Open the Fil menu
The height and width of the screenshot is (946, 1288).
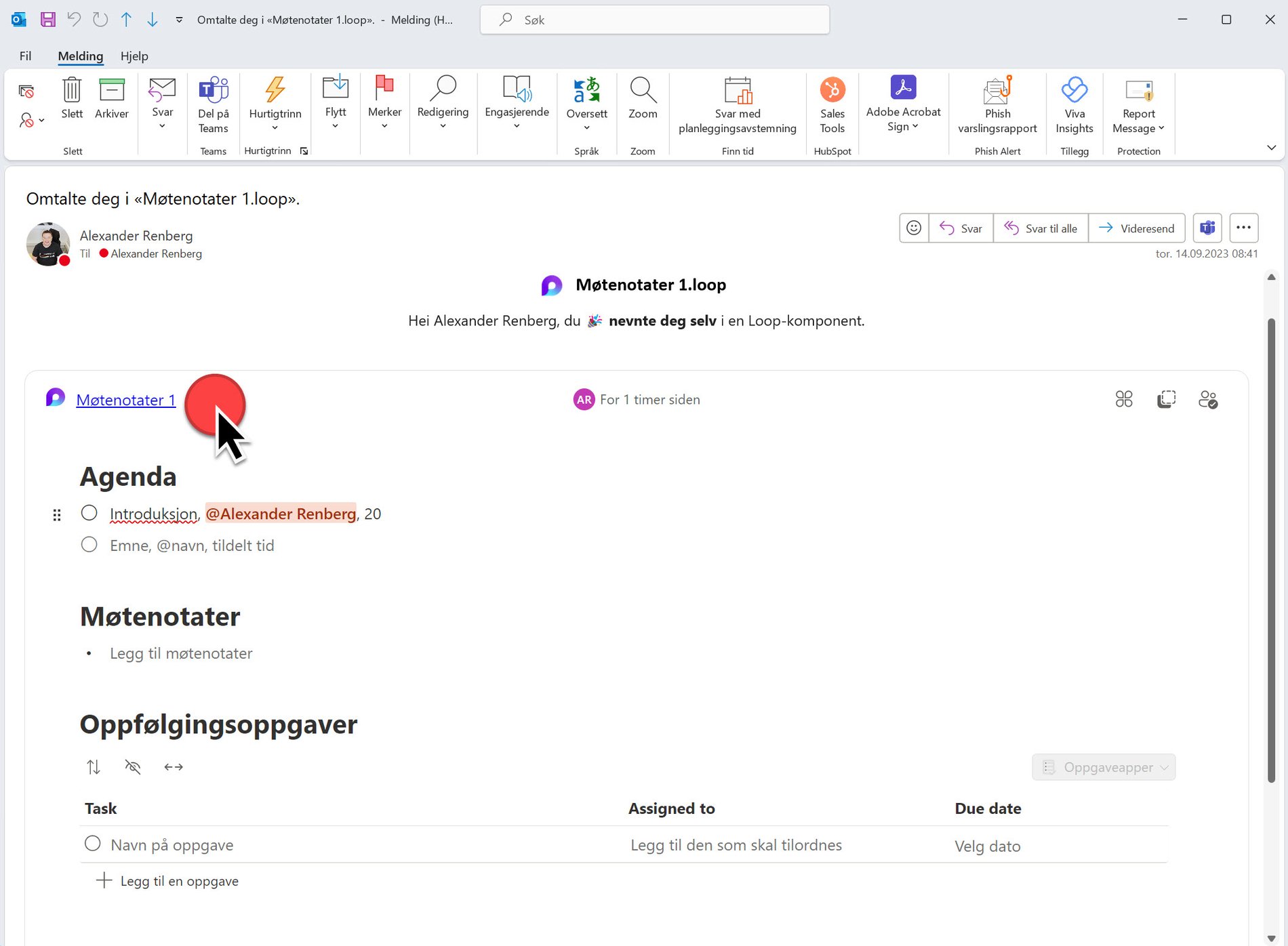tap(25, 56)
